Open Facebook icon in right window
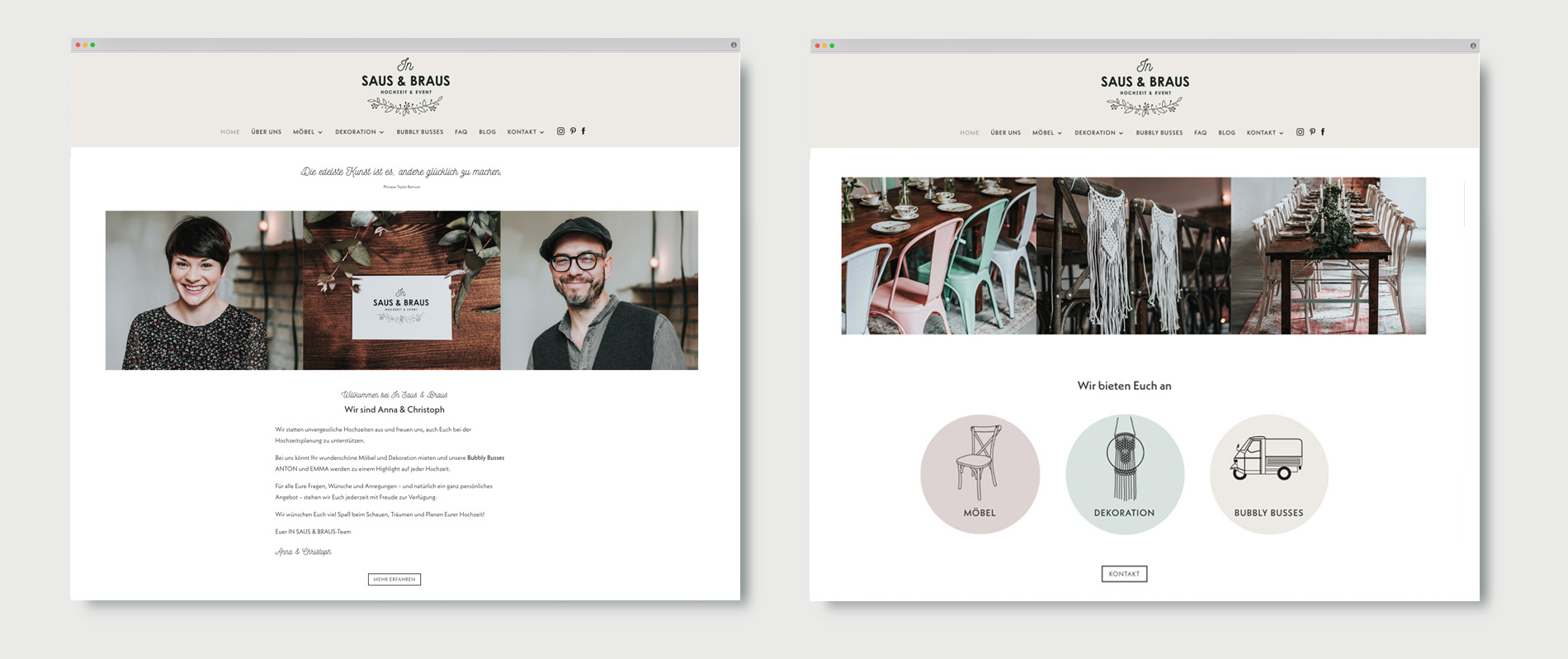 tap(1323, 132)
